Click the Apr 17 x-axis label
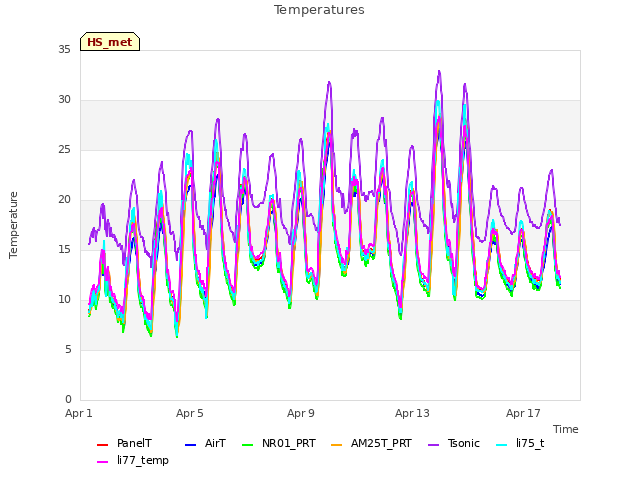This screenshot has width=640, height=480. [x=523, y=413]
